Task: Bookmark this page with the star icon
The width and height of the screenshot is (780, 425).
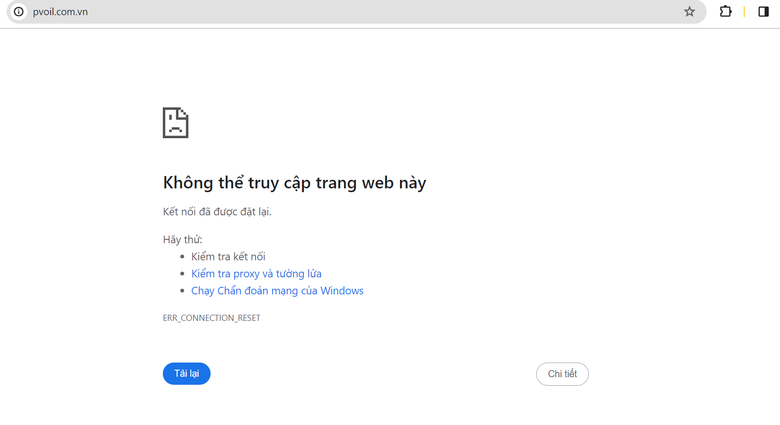Action: pyautogui.click(x=689, y=12)
